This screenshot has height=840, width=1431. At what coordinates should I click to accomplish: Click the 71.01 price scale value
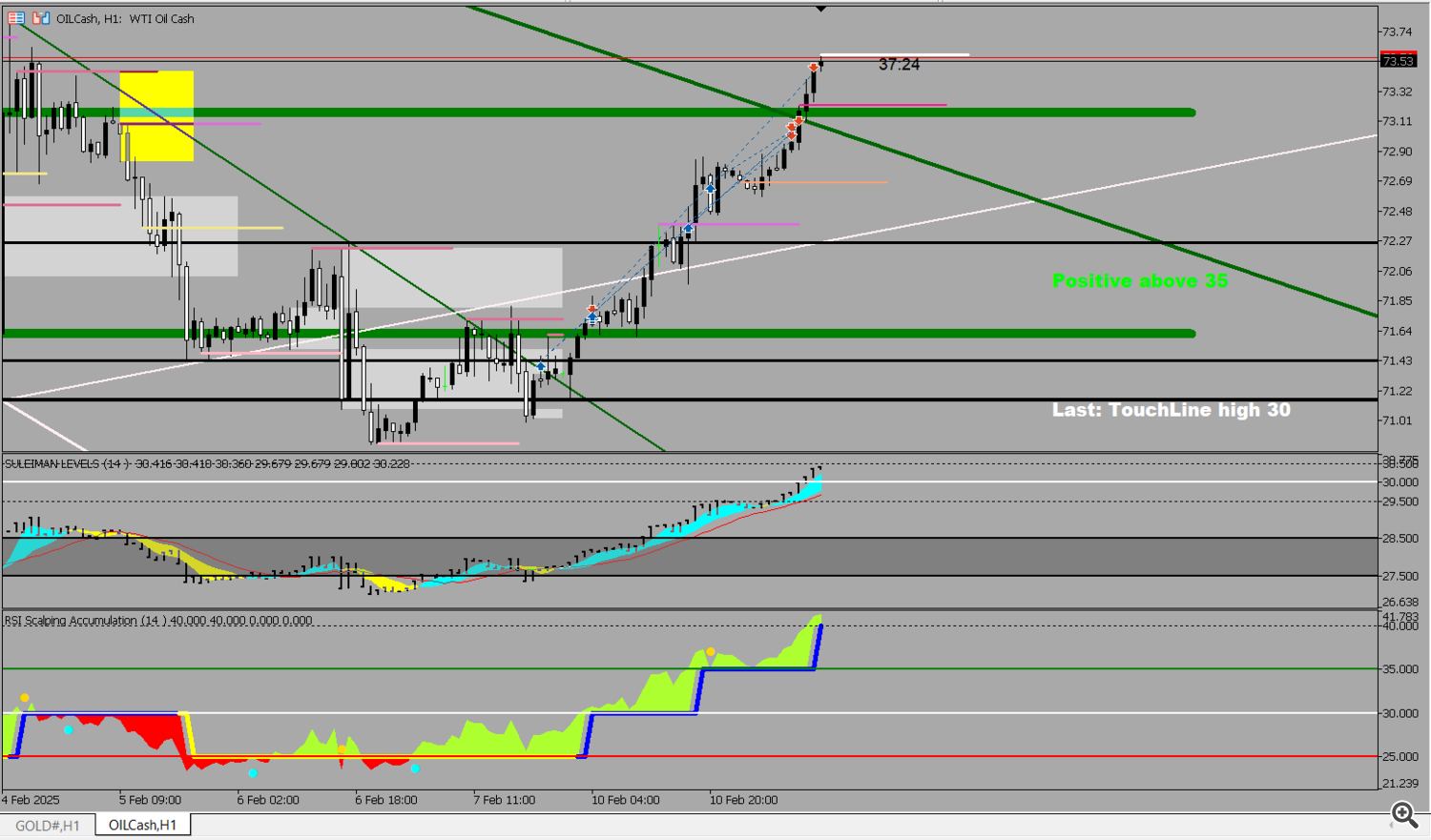pos(1397,420)
